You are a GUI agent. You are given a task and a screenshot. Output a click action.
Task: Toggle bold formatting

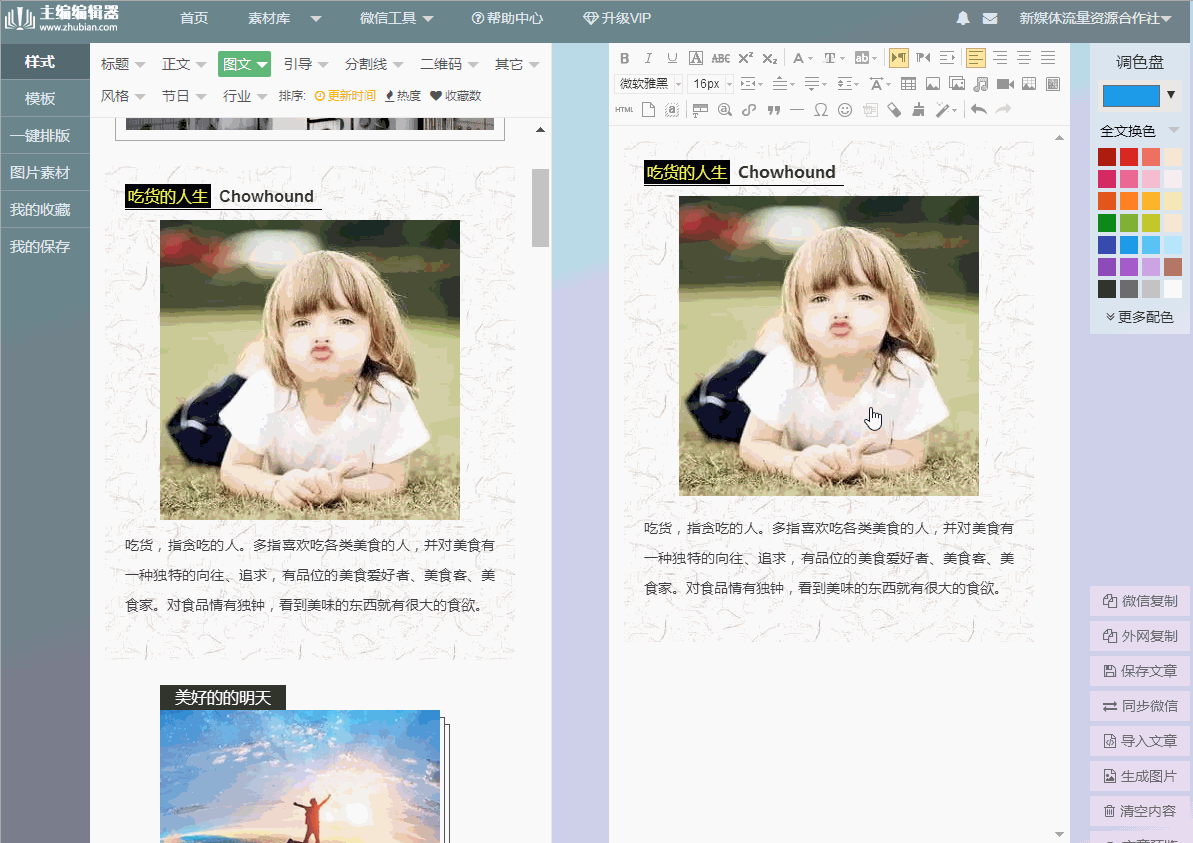624,58
